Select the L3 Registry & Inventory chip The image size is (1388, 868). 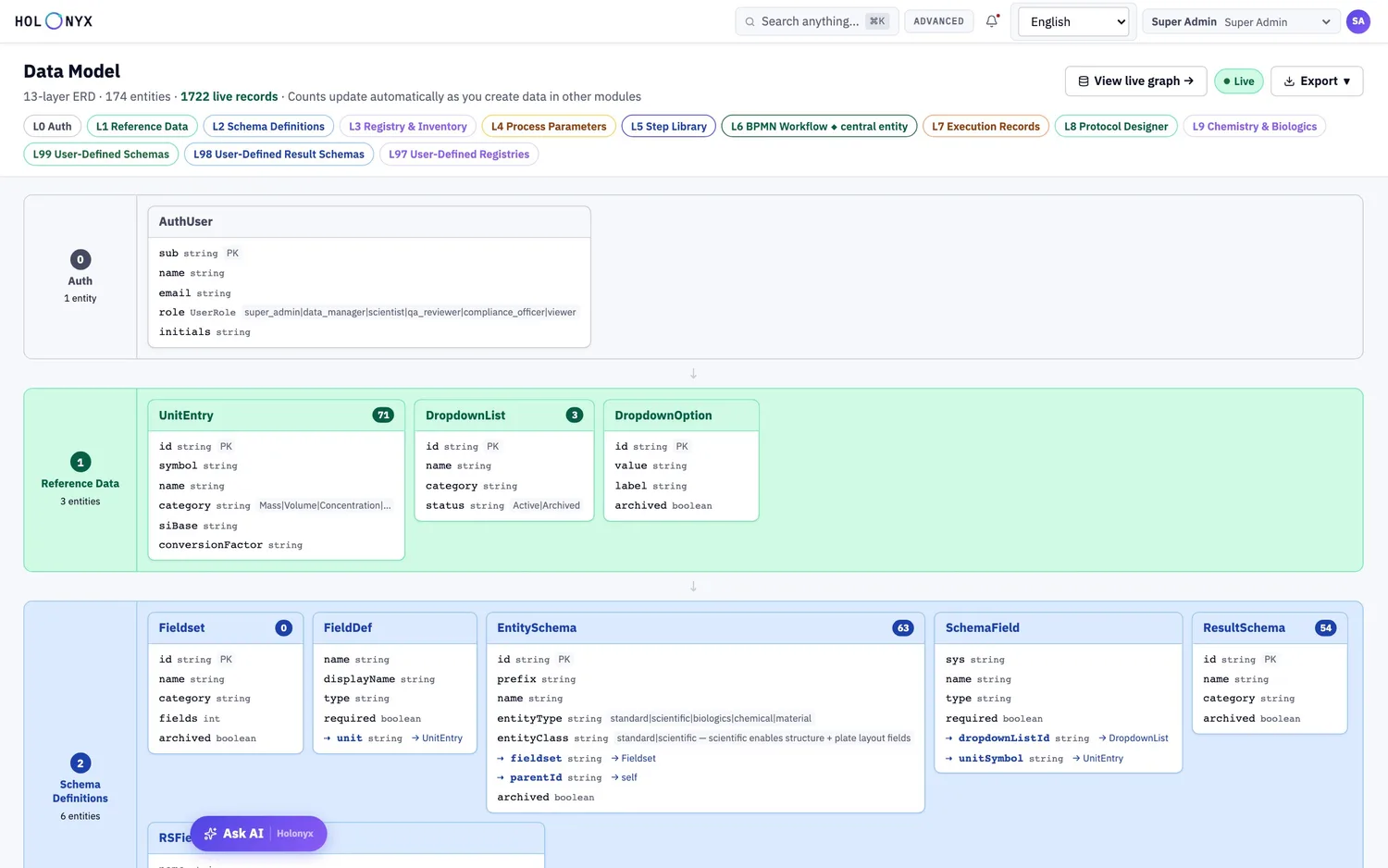[x=408, y=127]
